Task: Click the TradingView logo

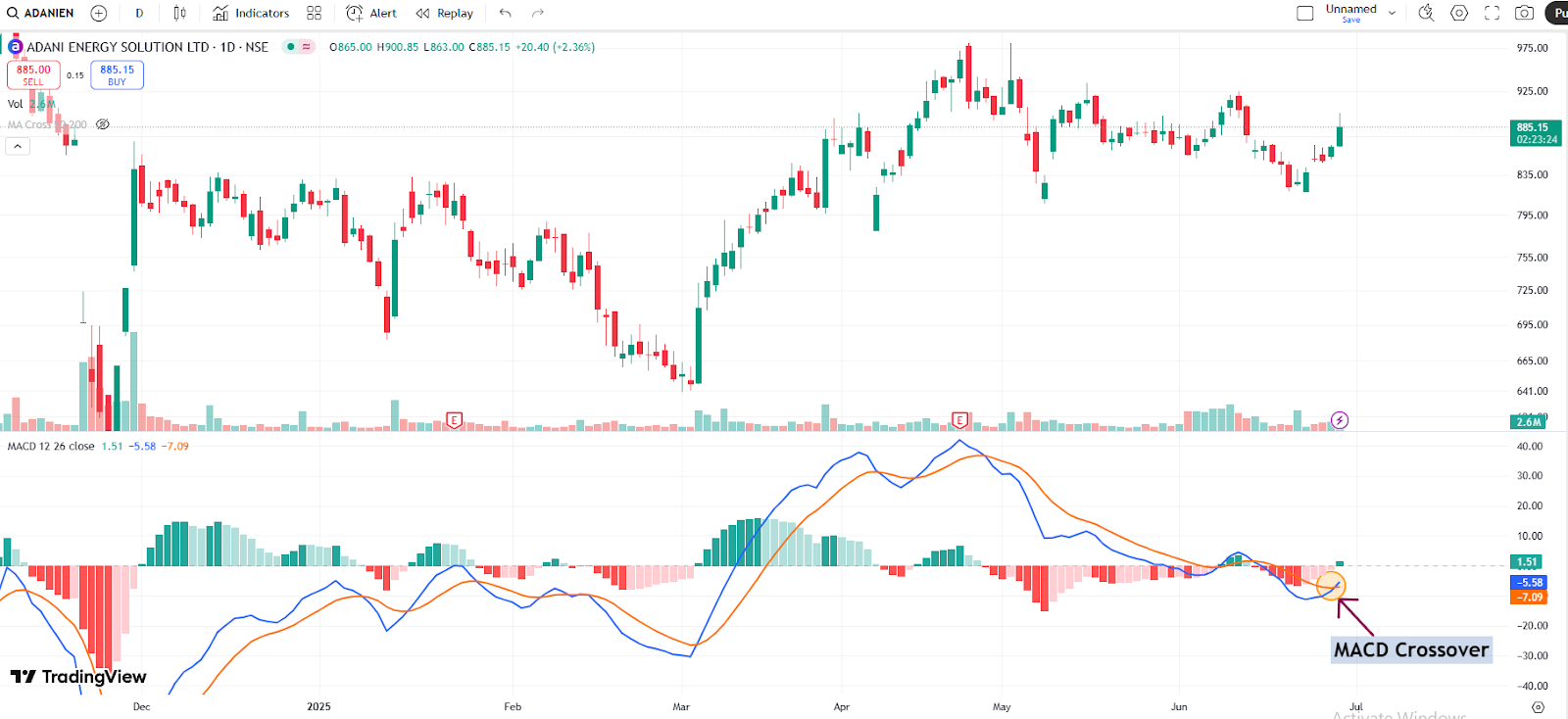Action: pos(78,677)
